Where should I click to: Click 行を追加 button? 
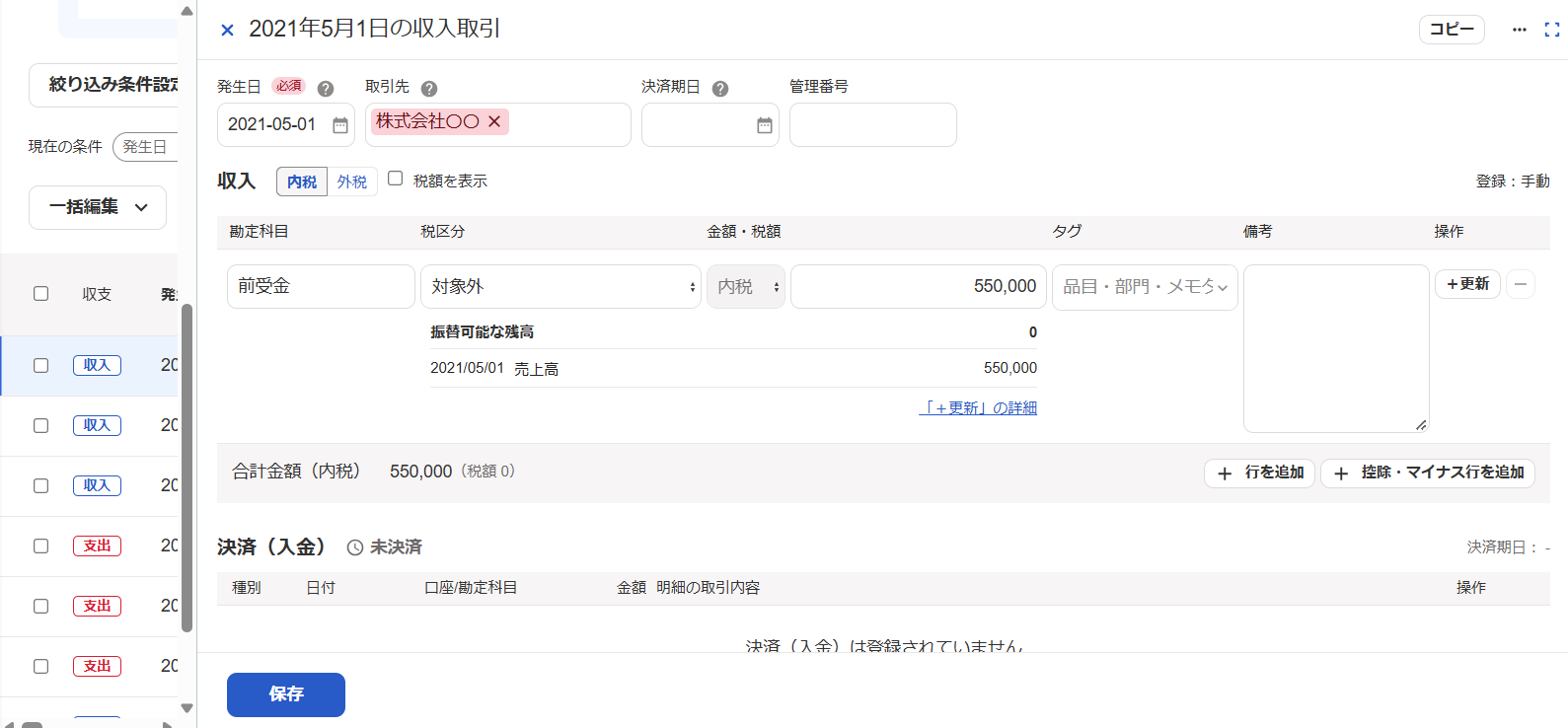coord(1259,473)
